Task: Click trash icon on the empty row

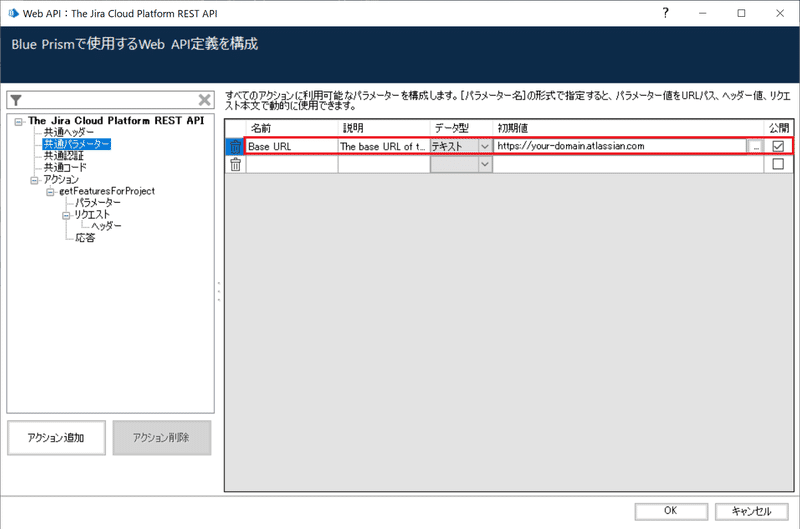Action: point(235,164)
